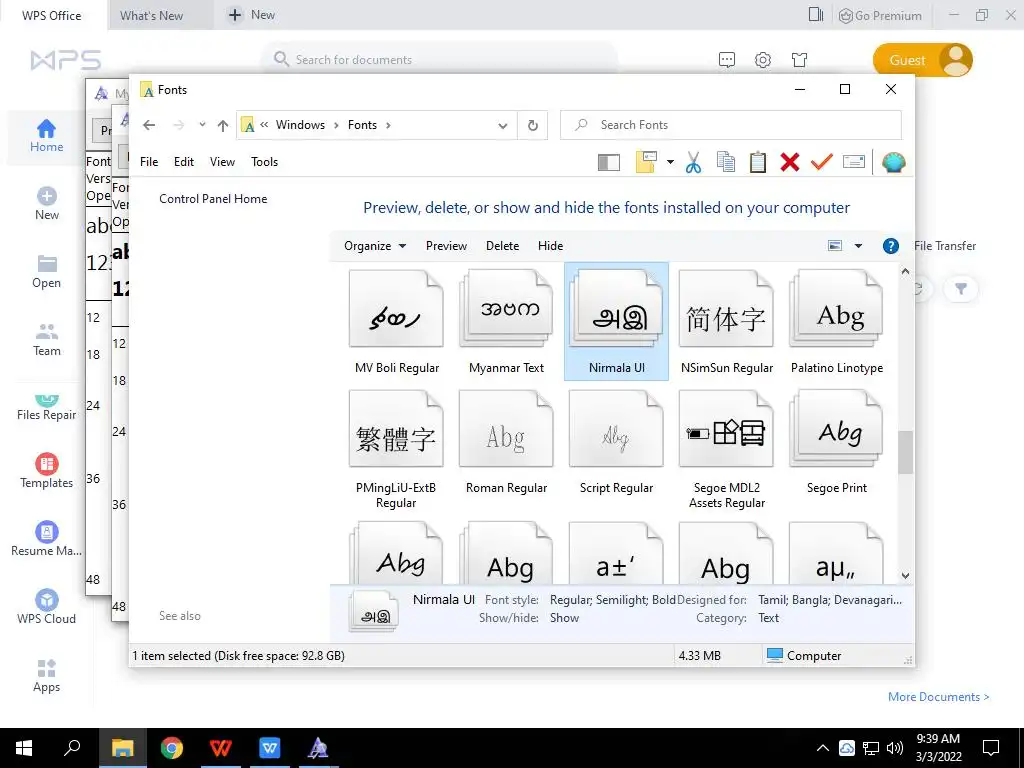Expand the address bar history dropdown

tap(503, 125)
